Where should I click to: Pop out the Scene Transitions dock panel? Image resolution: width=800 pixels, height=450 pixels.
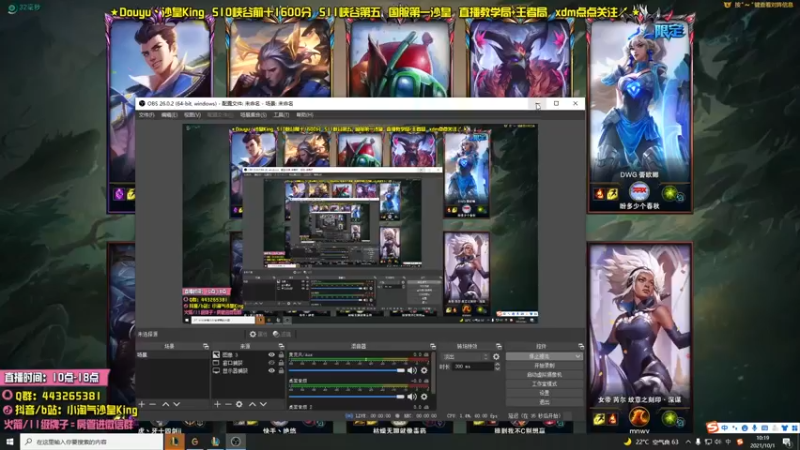click(498, 346)
